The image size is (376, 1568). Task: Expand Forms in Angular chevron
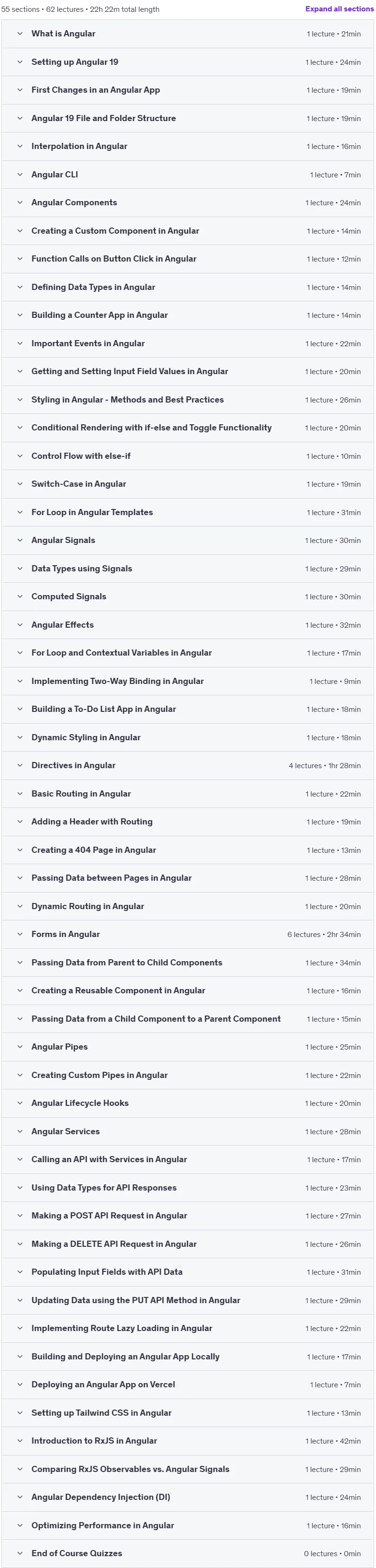point(19,934)
